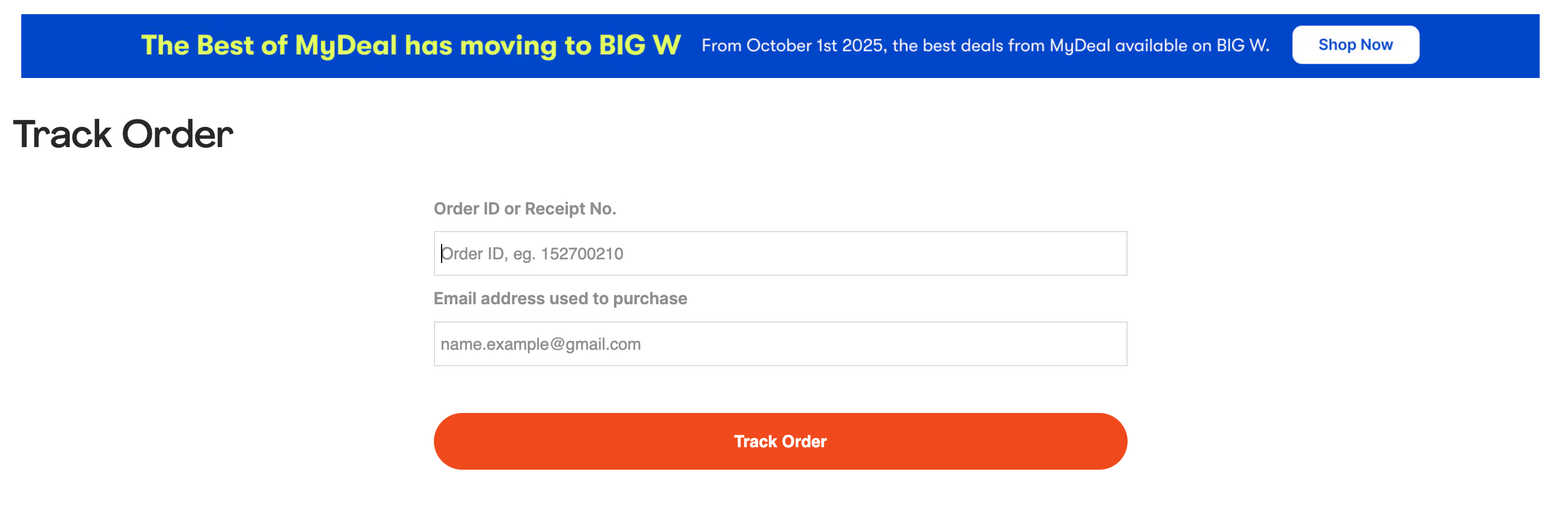The height and width of the screenshot is (514, 1568).
Task: Click the large black Track Order title
Action: (123, 135)
